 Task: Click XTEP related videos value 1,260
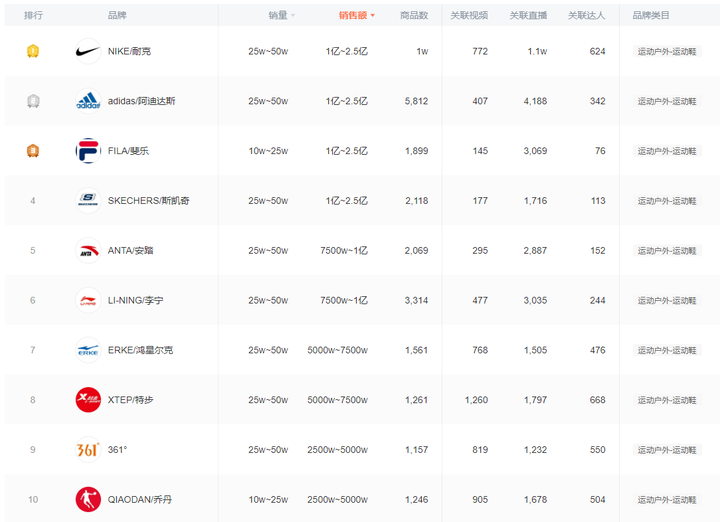pos(476,400)
